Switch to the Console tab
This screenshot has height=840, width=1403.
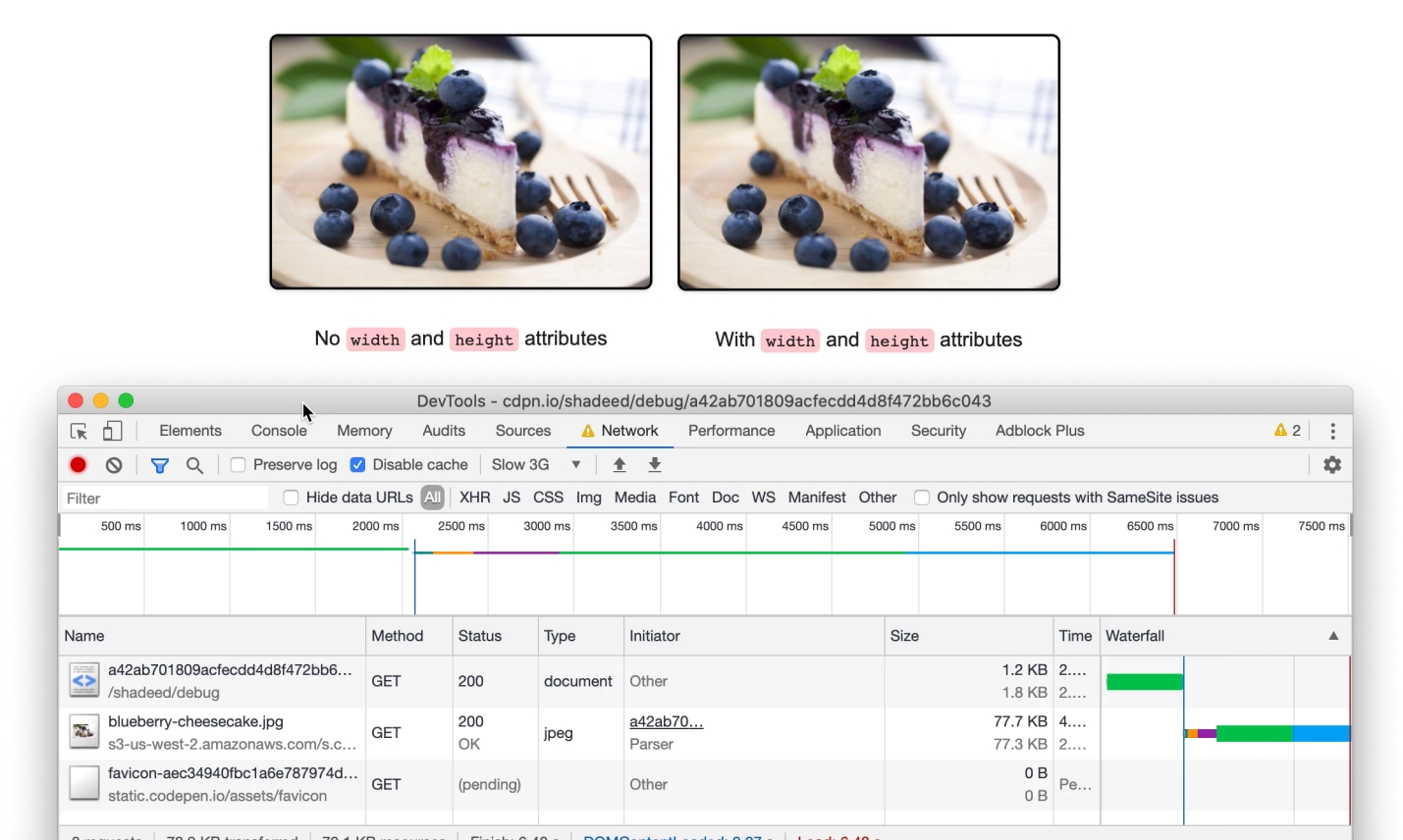coord(279,431)
